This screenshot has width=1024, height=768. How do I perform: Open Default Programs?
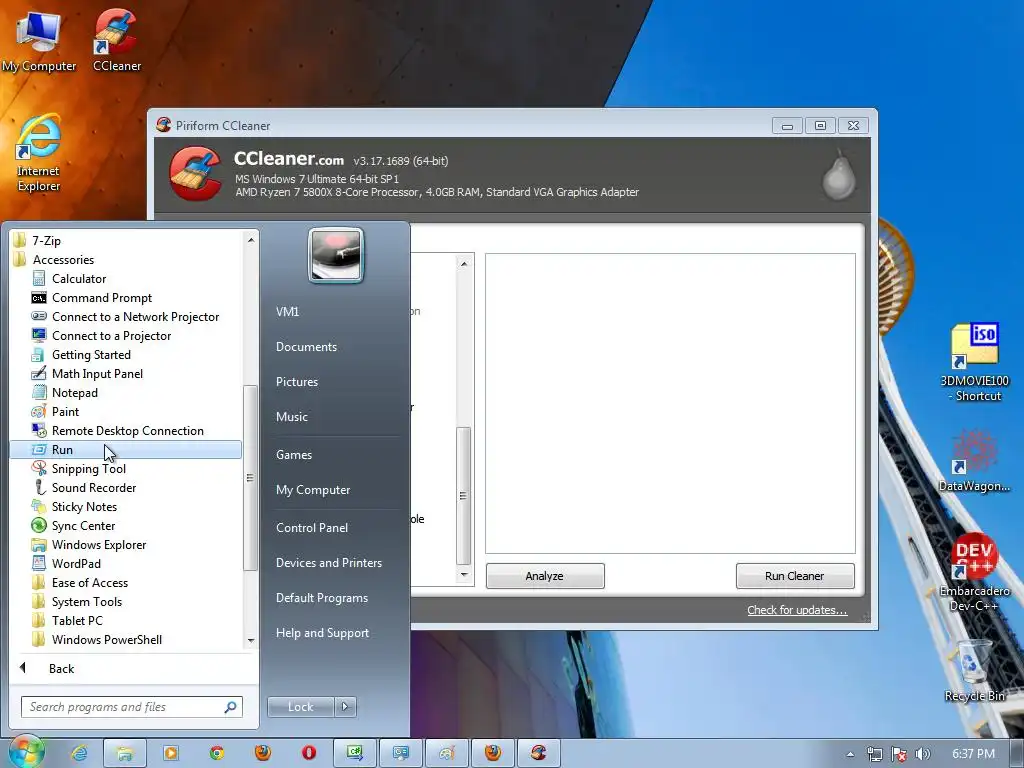[321, 598]
